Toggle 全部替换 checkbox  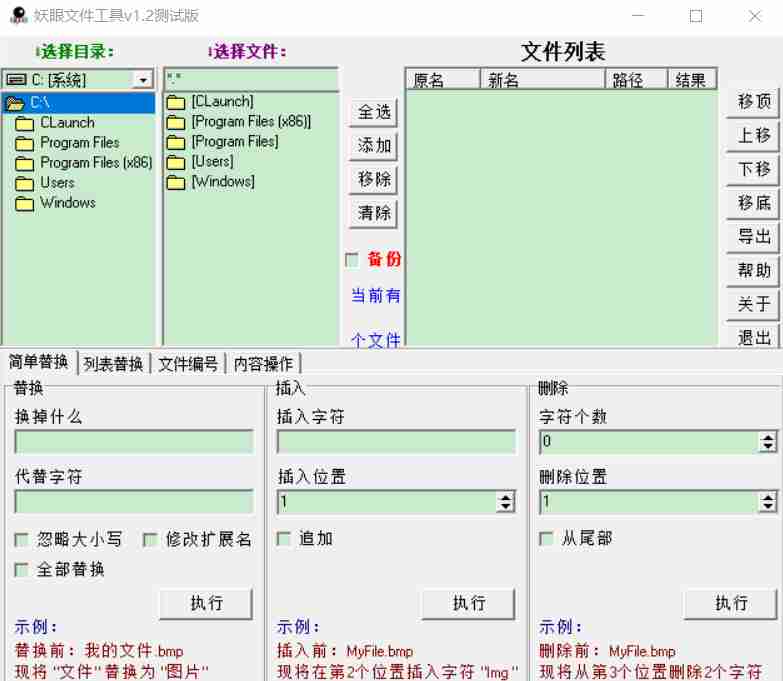tap(21, 570)
